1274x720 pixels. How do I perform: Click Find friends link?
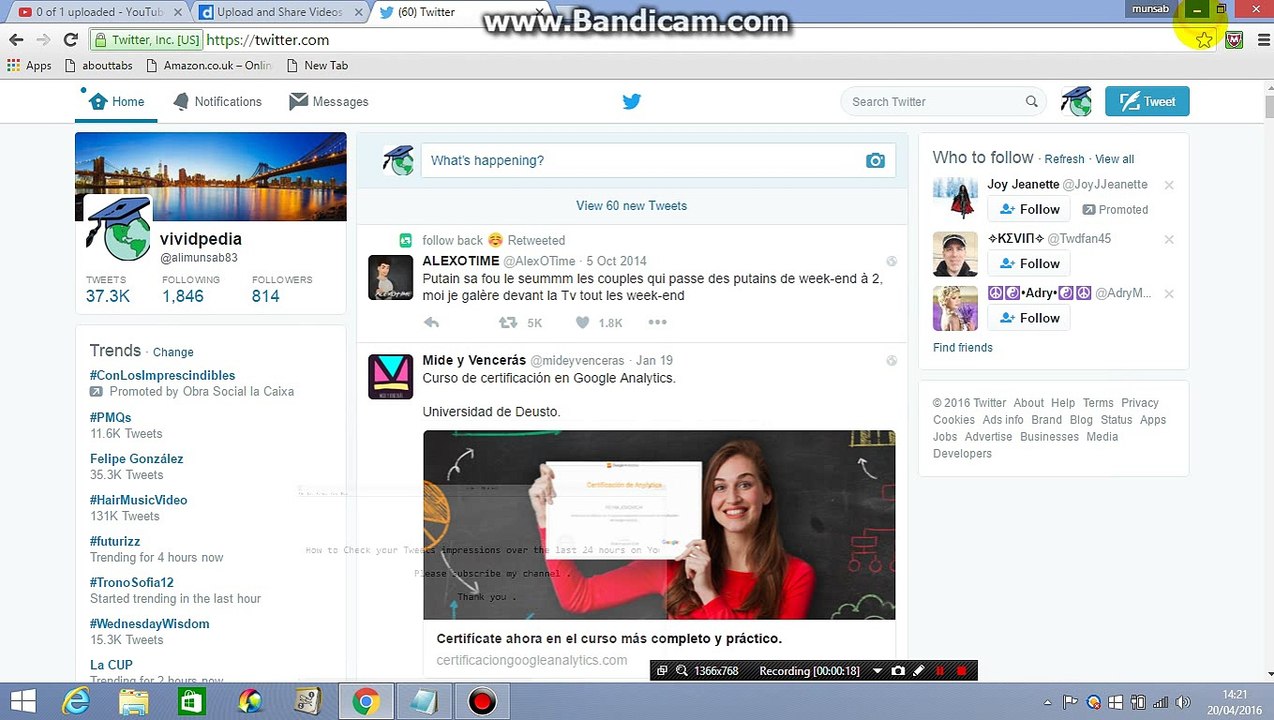click(962, 348)
